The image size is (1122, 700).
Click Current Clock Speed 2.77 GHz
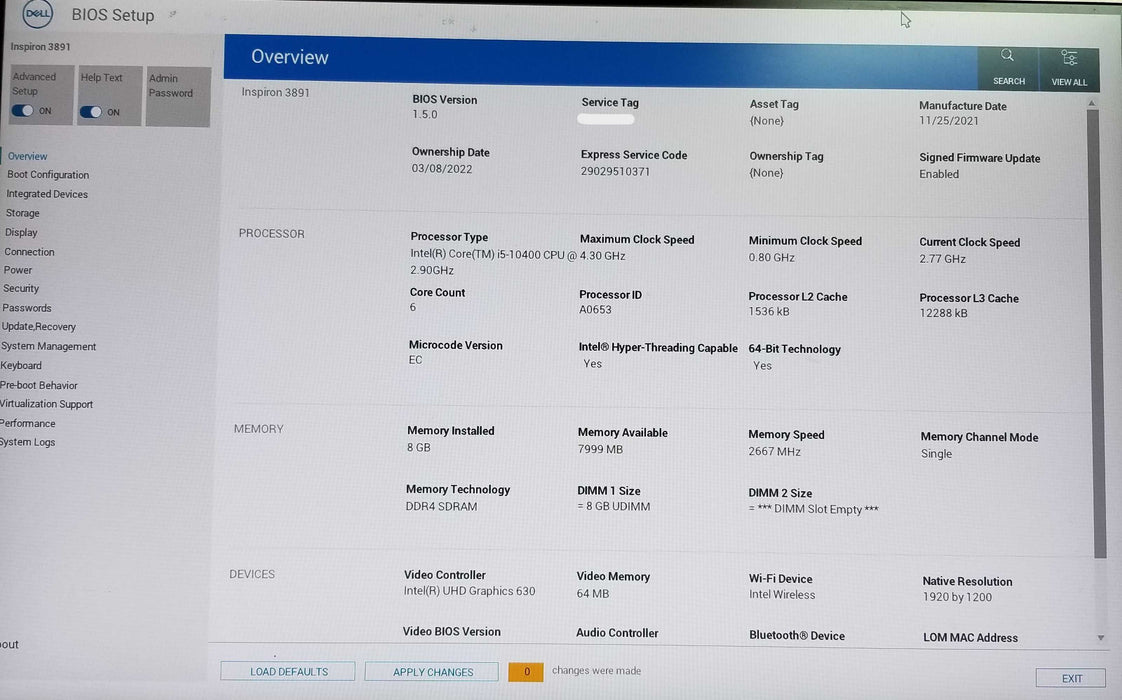point(942,259)
